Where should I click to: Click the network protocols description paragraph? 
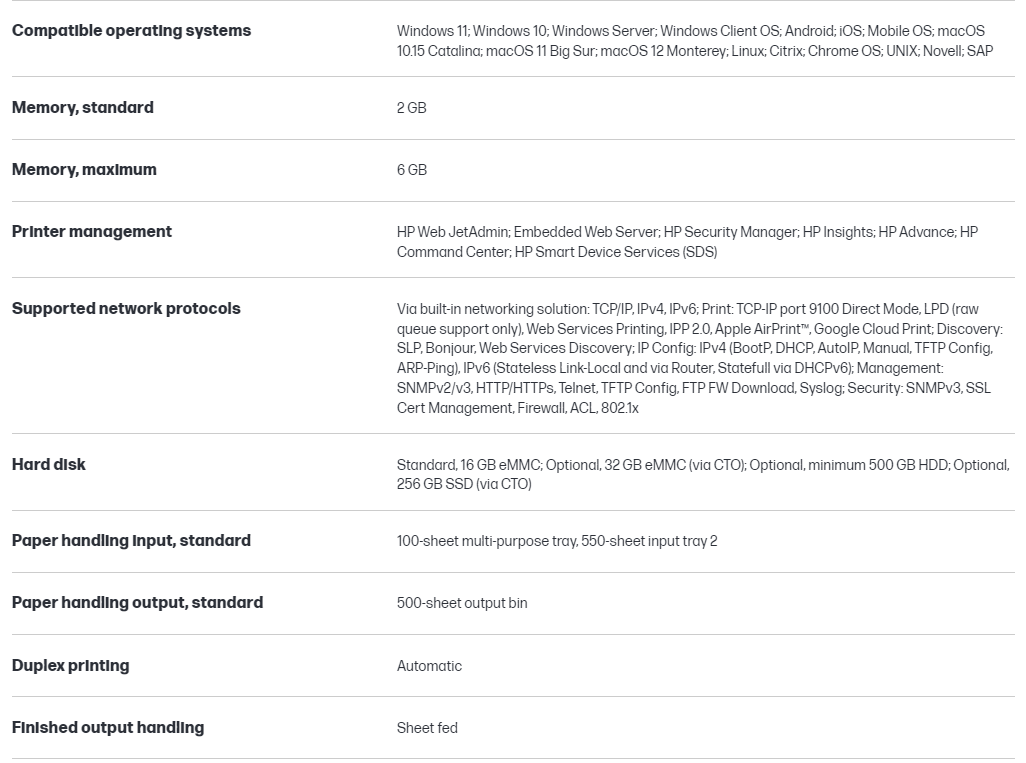coord(698,358)
